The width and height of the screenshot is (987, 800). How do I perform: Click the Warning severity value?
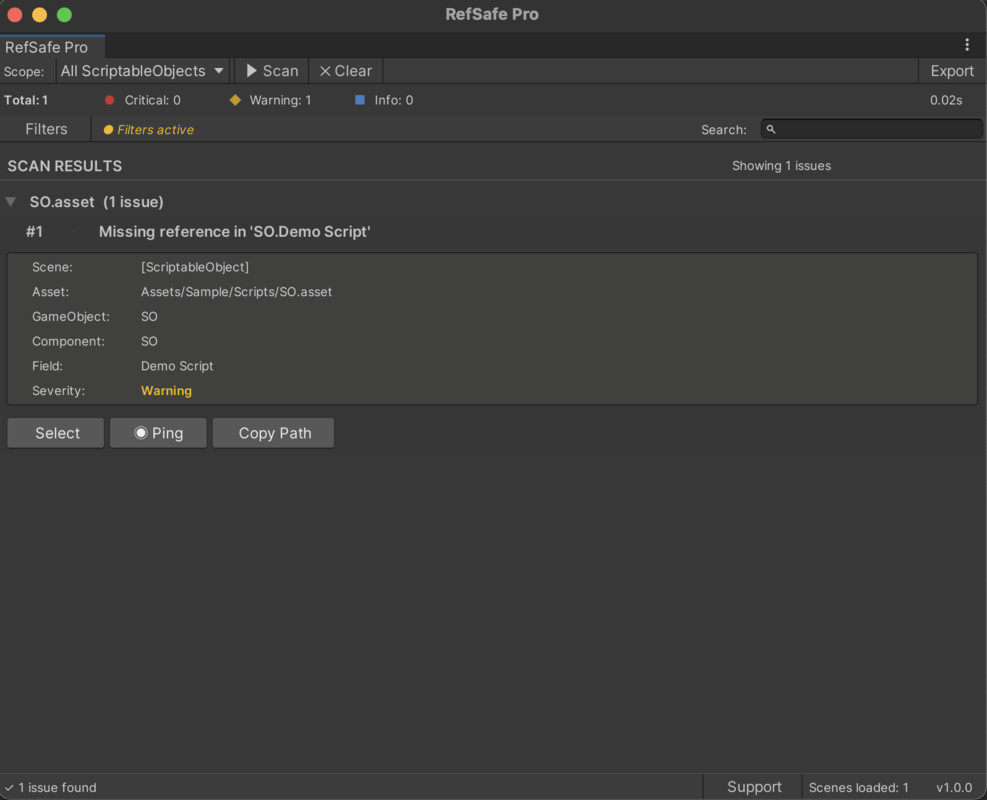click(x=166, y=390)
